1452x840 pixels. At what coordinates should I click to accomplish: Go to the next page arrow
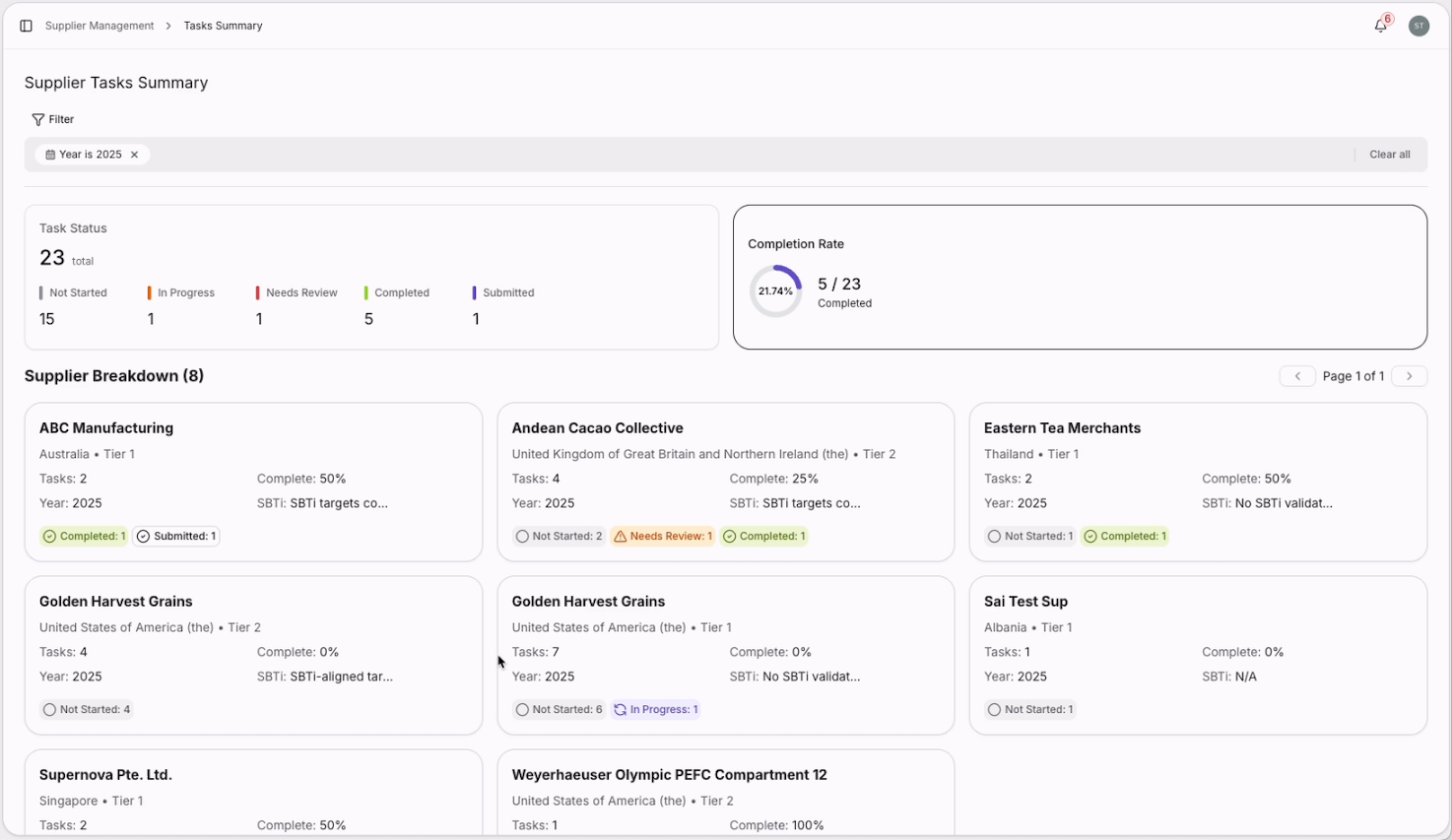[x=1410, y=376]
